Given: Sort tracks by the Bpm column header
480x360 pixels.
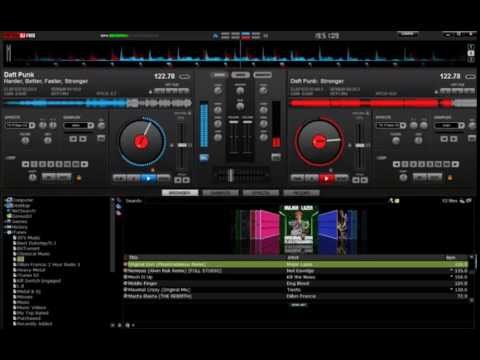Looking at the screenshot, I should tap(451, 258).
